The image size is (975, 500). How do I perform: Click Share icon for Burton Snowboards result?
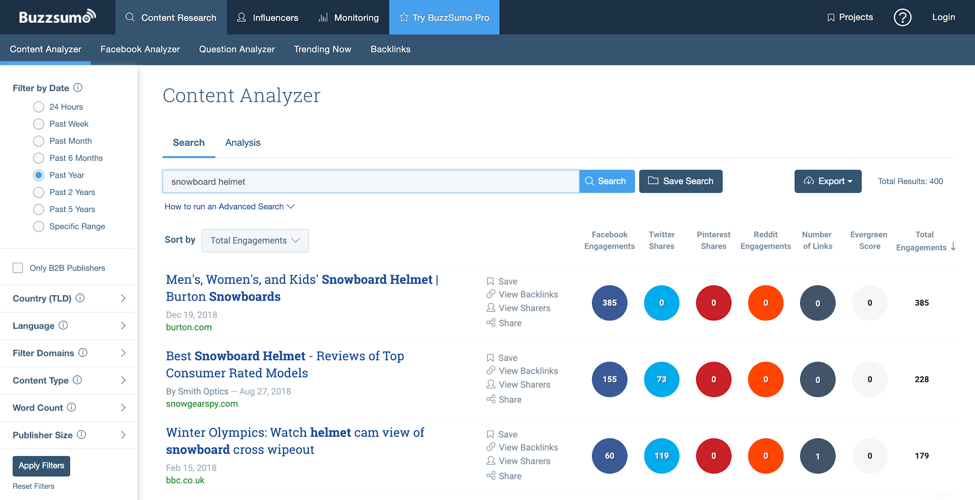coord(491,323)
